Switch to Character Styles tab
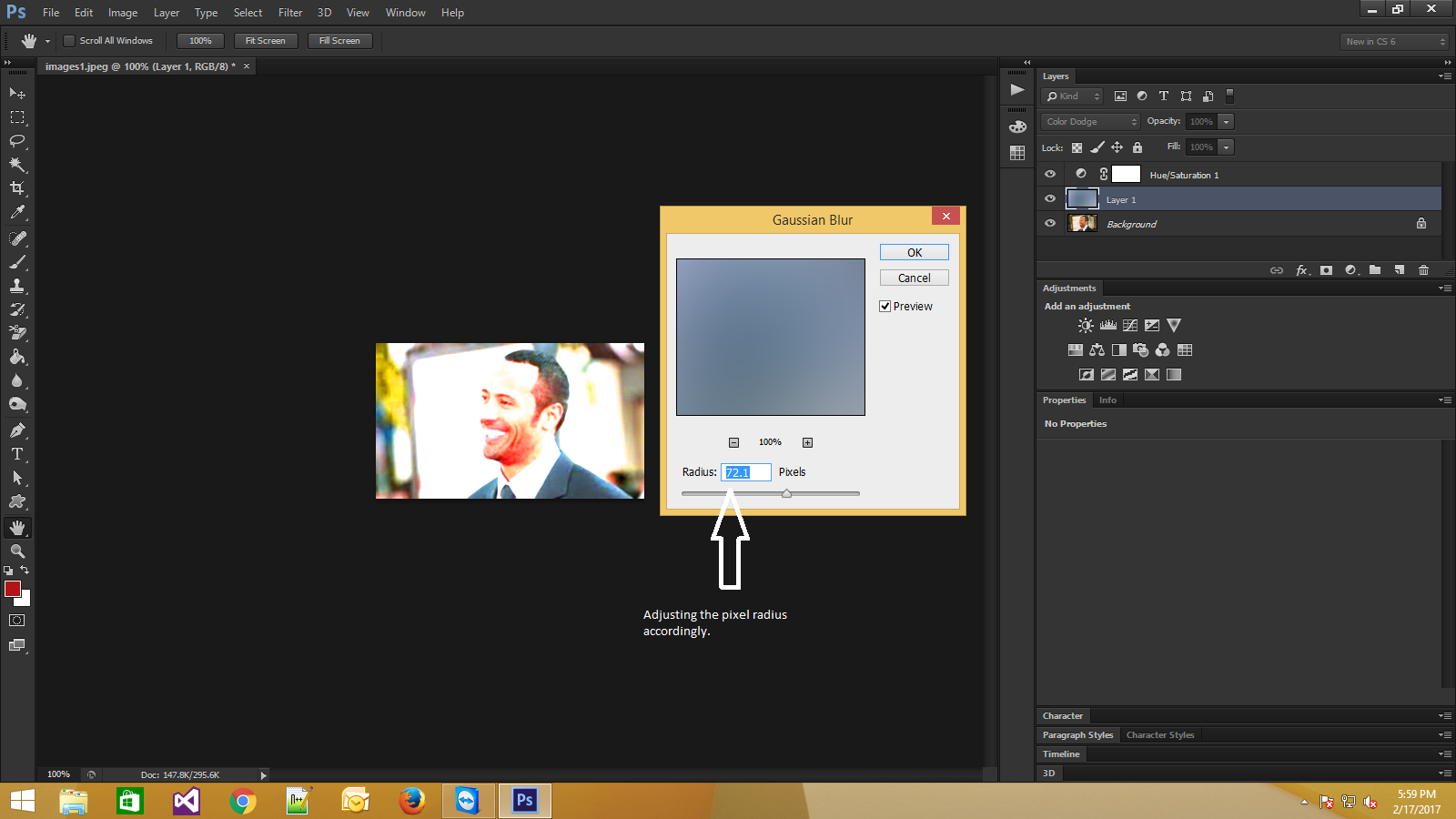1456x819 pixels. pyautogui.click(x=1160, y=734)
